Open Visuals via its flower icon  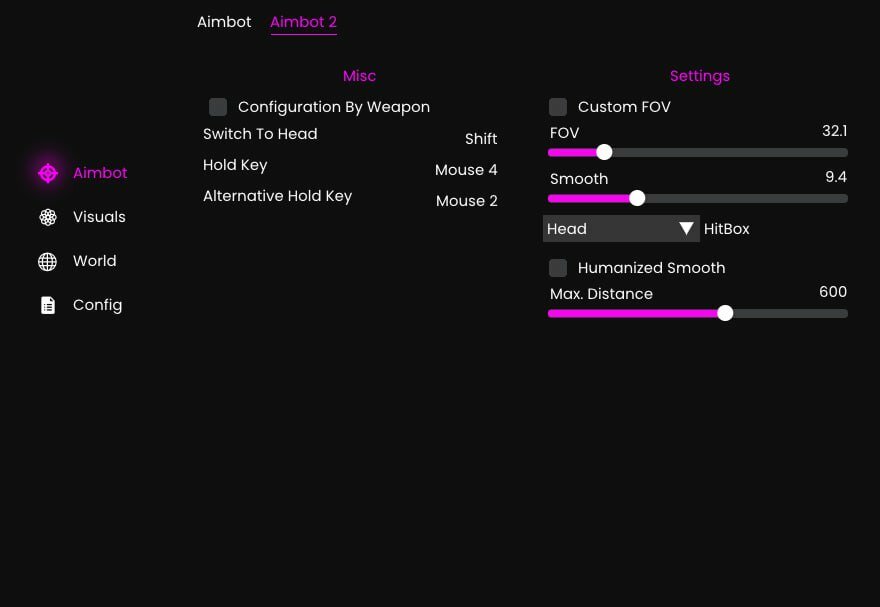coord(48,217)
